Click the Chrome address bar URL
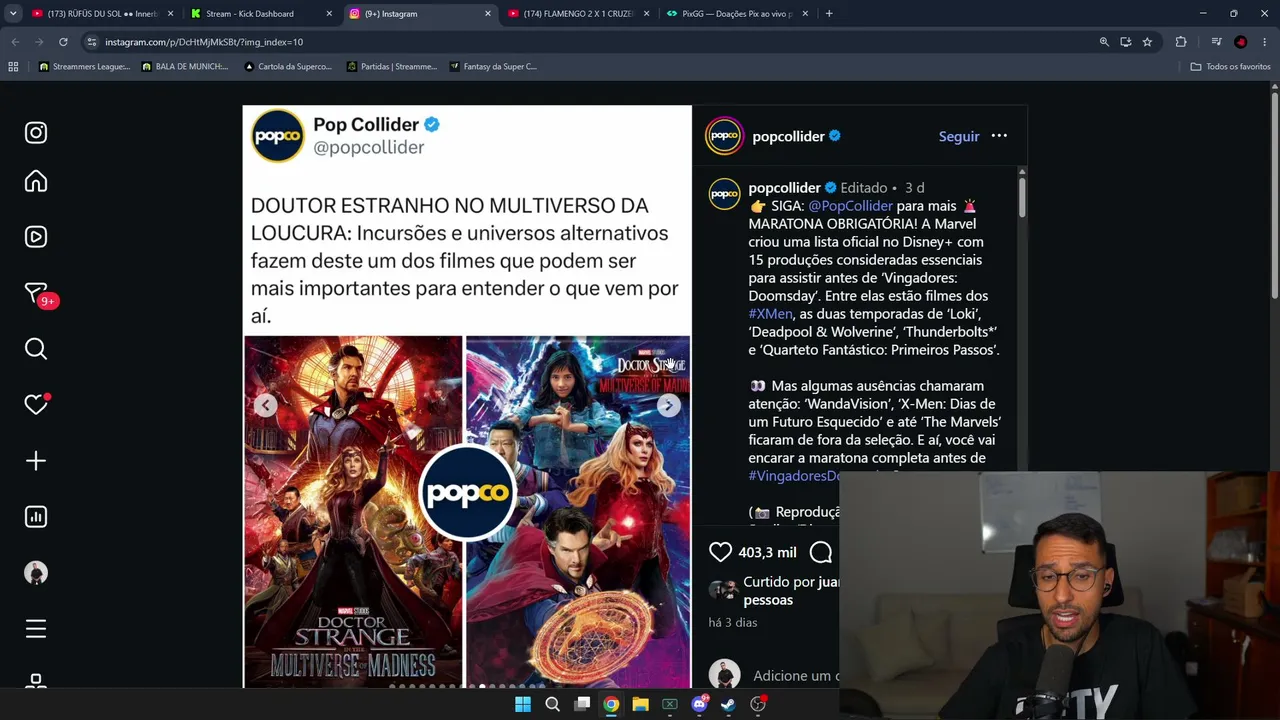 click(x=204, y=42)
